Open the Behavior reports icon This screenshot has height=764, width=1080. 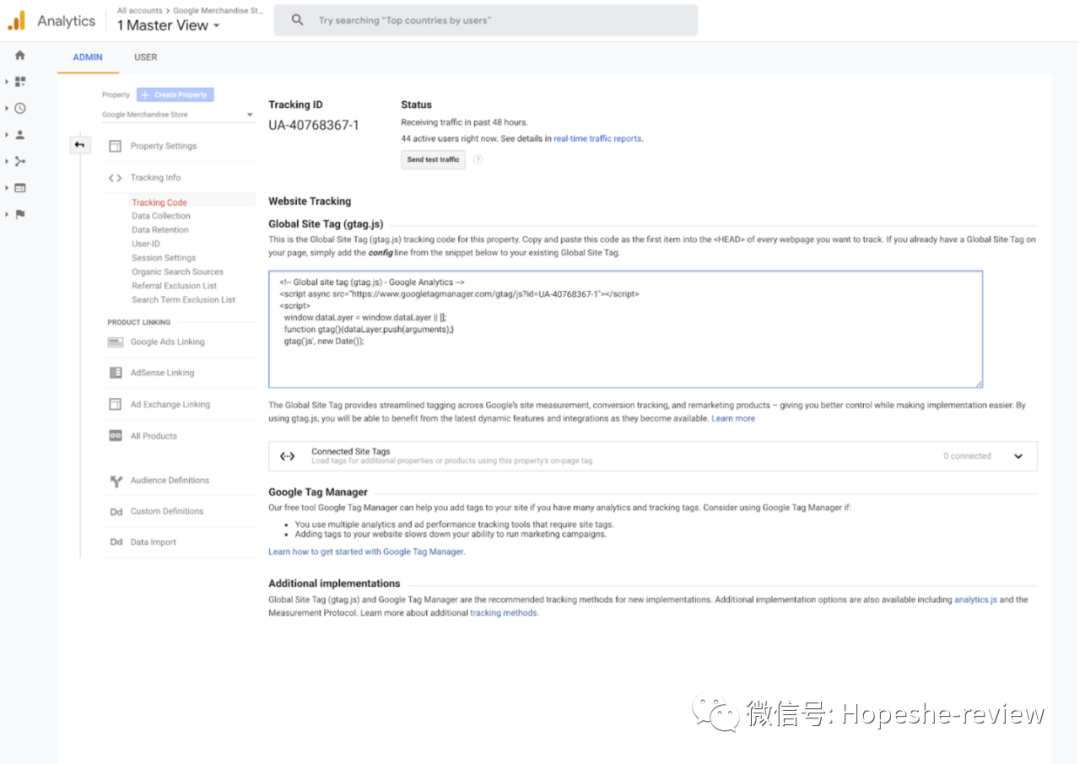tap(18, 186)
